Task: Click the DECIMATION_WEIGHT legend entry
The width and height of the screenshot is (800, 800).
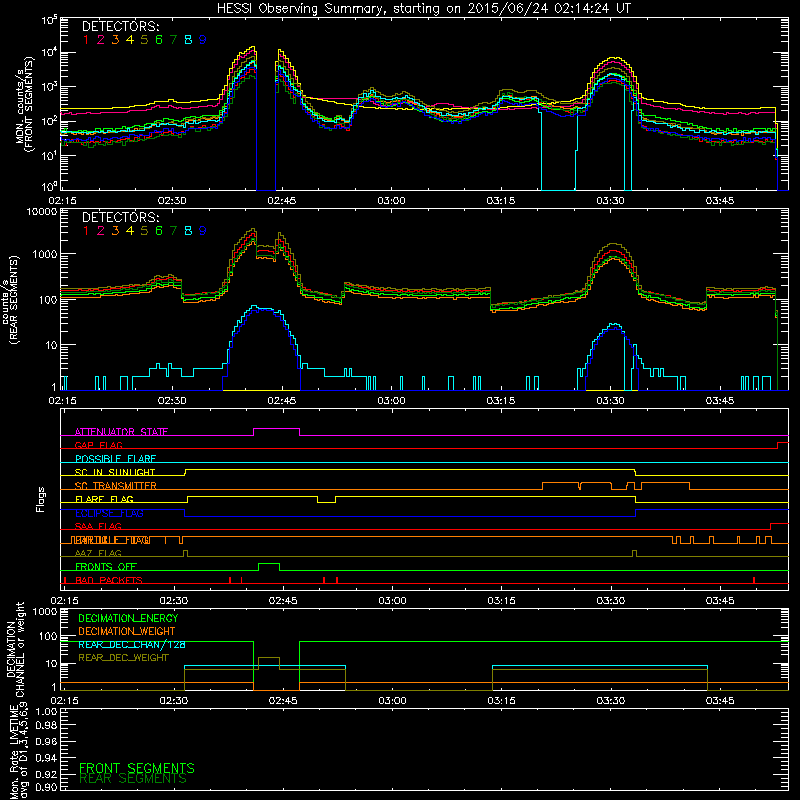Action: point(127,631)
